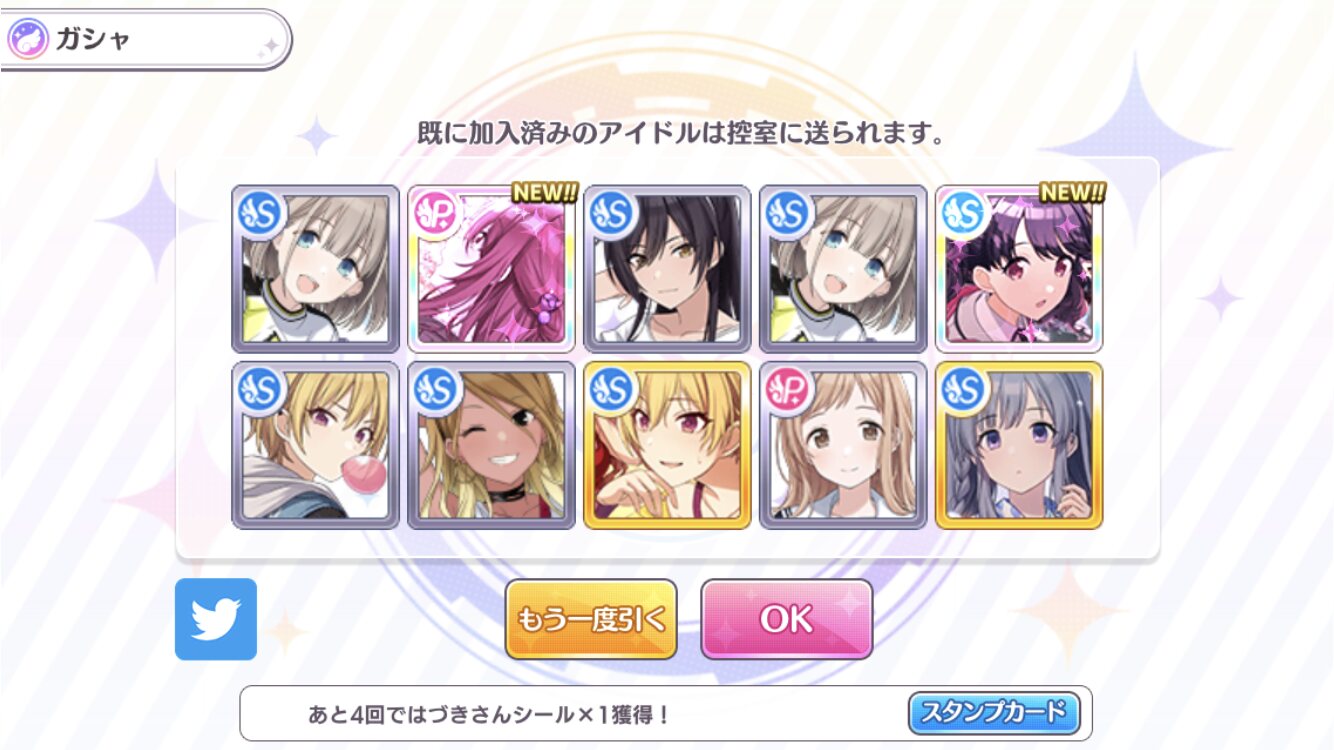Image resolution: width=1334 pixels, height=750 pixels.
Task: Click the orange もう一度引く redraw button
Action: tap(591, 619)
